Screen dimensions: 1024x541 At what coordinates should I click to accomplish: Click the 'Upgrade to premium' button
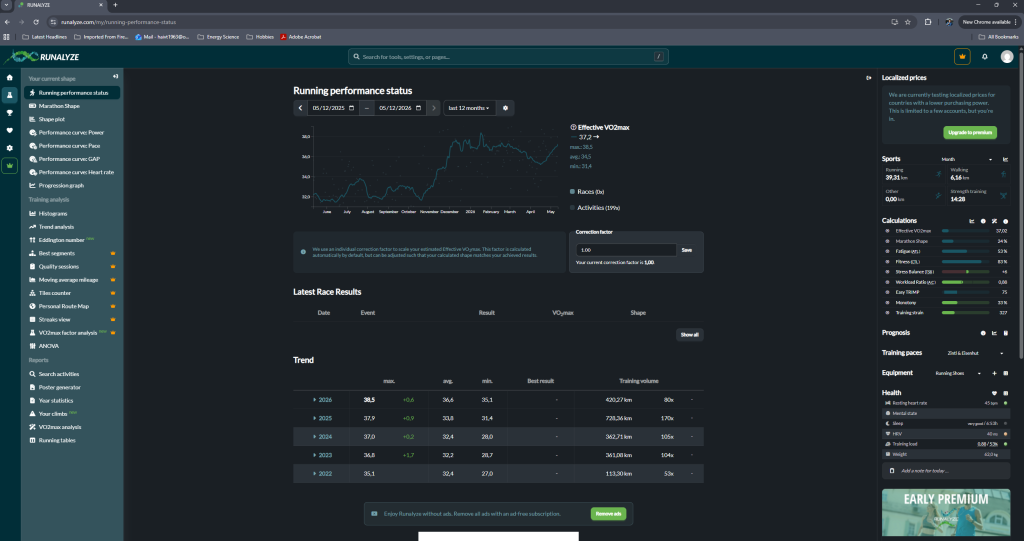[970, 132]
